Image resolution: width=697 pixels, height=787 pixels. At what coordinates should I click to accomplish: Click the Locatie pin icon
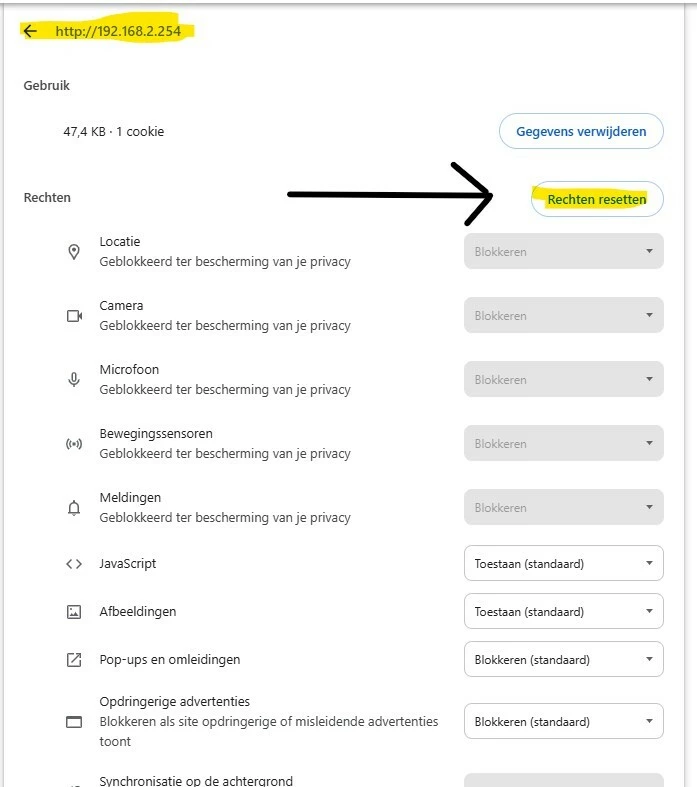[x=74, y=252]
